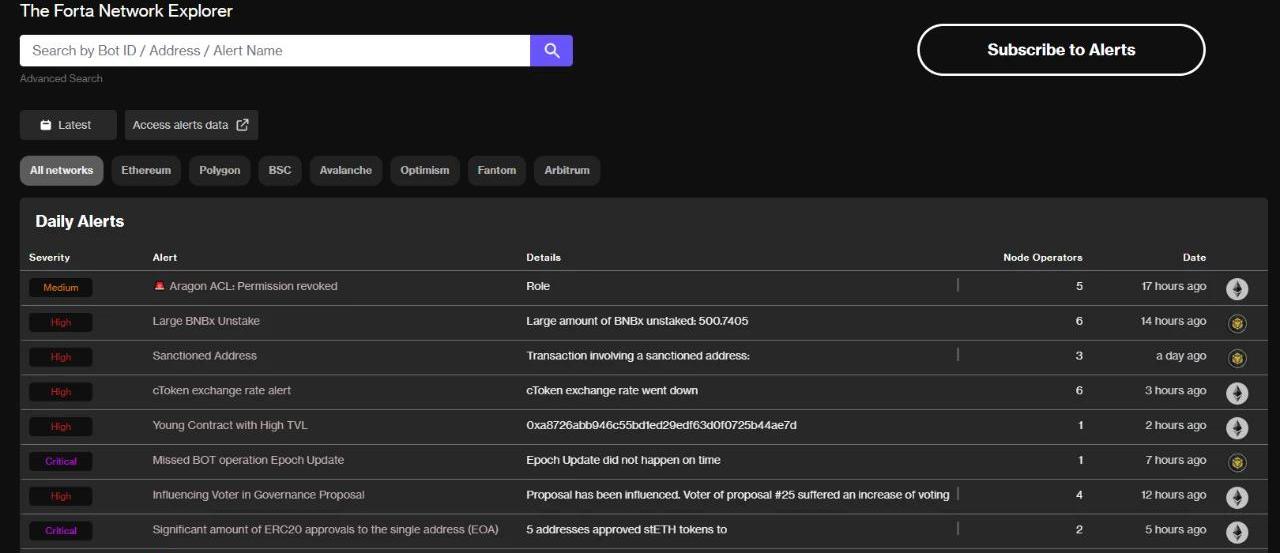1280x553 pixels.
Task: Click the BSC network icon in Large BNBx Unstake row
Action: pos(1237,323)
